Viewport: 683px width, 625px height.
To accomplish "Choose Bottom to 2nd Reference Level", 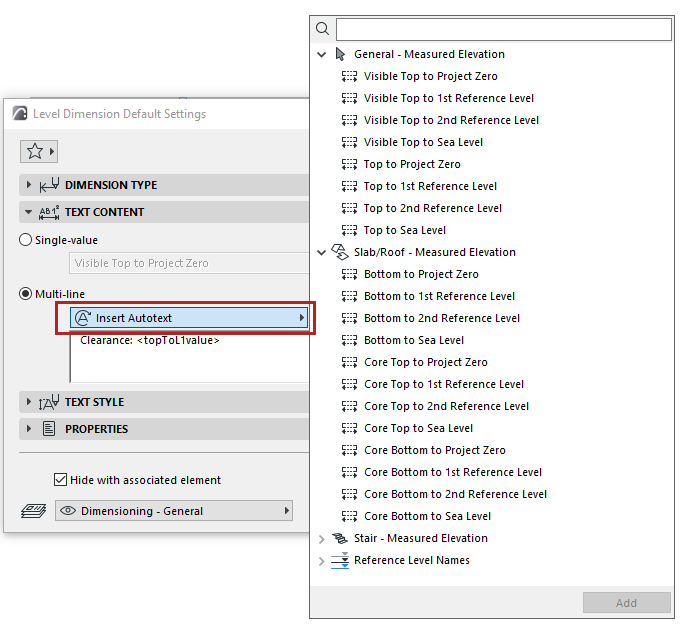I will (x=442, y=318).
